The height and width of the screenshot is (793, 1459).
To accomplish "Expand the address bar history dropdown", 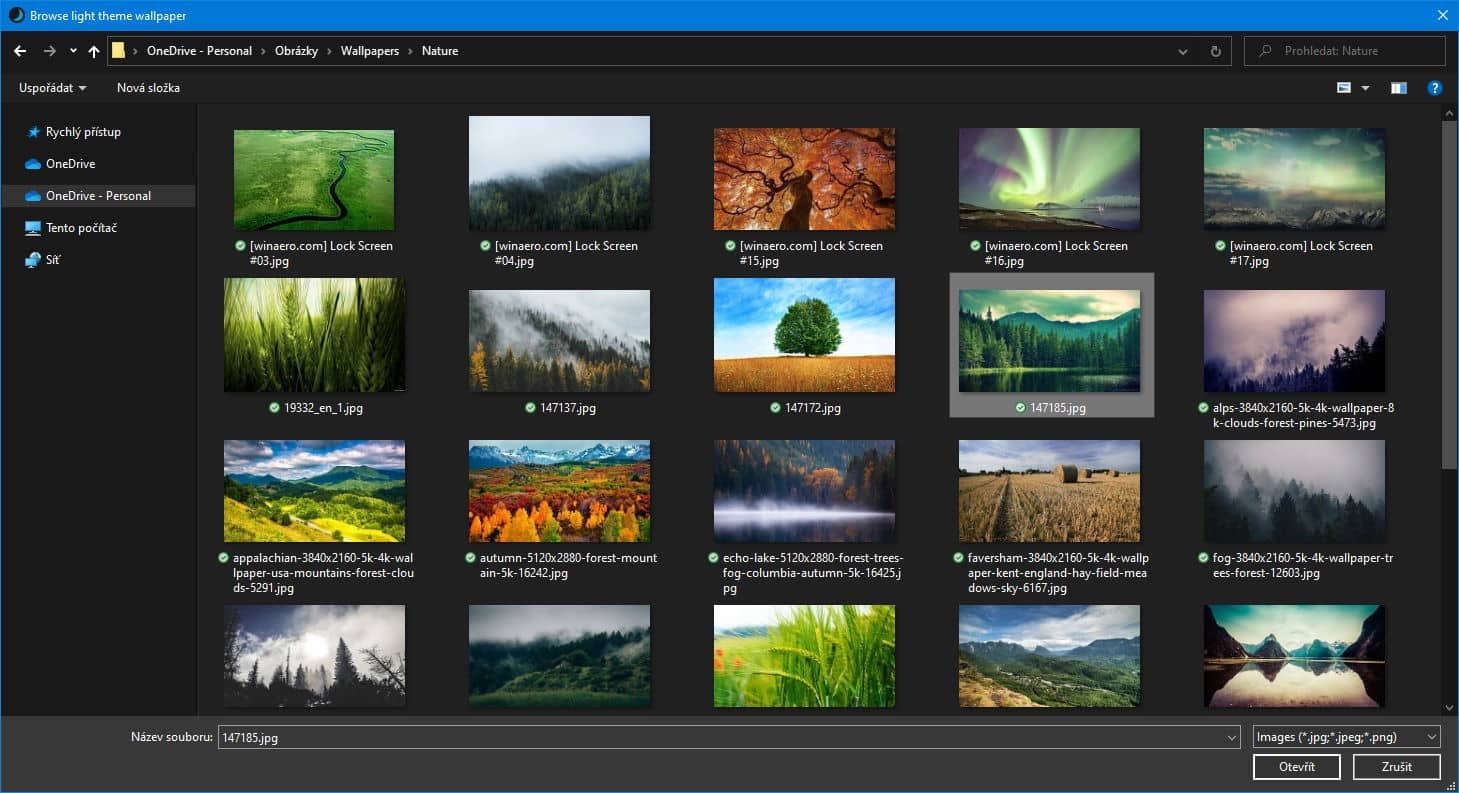I will pyautogui.click(x=1183, y=51).
